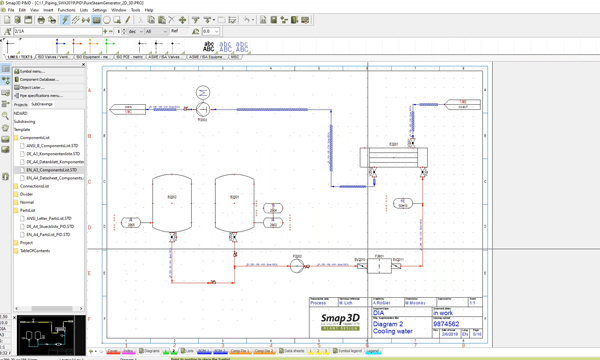Click the Delete X icon
Image resolution: width=600 pixels, height=360 pixels.
tap(172, 20)
